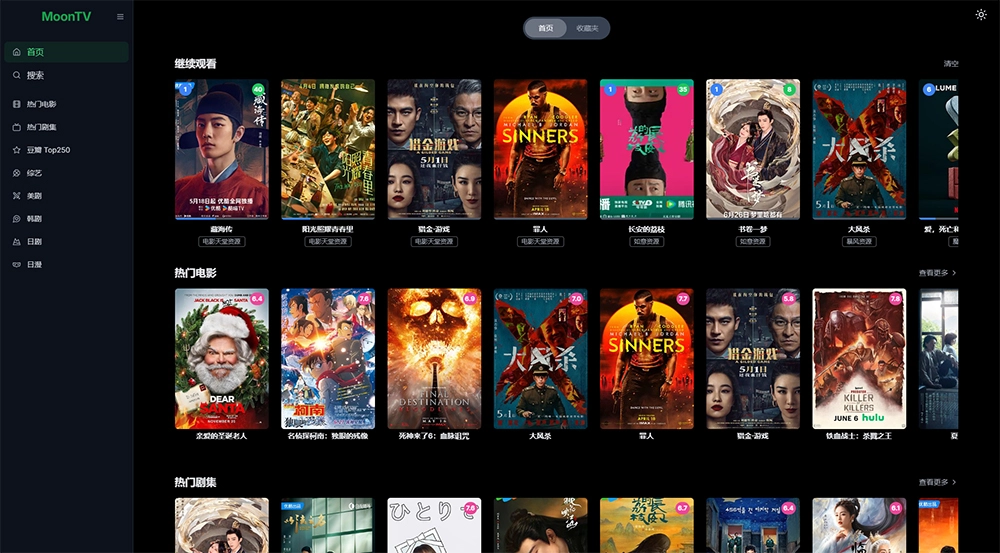1000x553 pixels.
Task: Click the 6.4 rating badge on Dear Santa
Action: pyautogui.click(x=258, y=299)
